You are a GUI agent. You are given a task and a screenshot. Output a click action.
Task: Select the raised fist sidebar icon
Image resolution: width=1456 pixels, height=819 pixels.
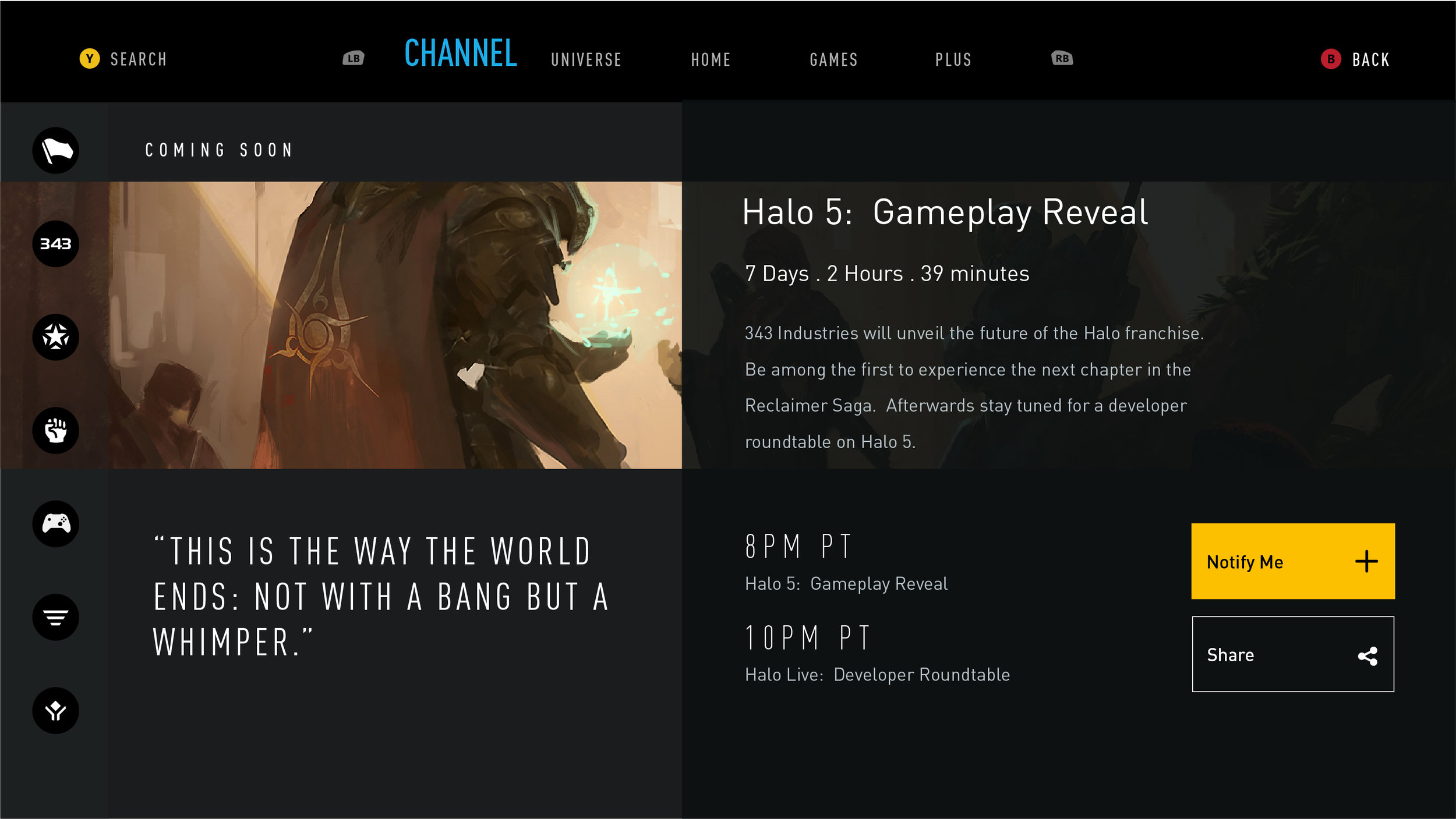(x=55, y=430)
